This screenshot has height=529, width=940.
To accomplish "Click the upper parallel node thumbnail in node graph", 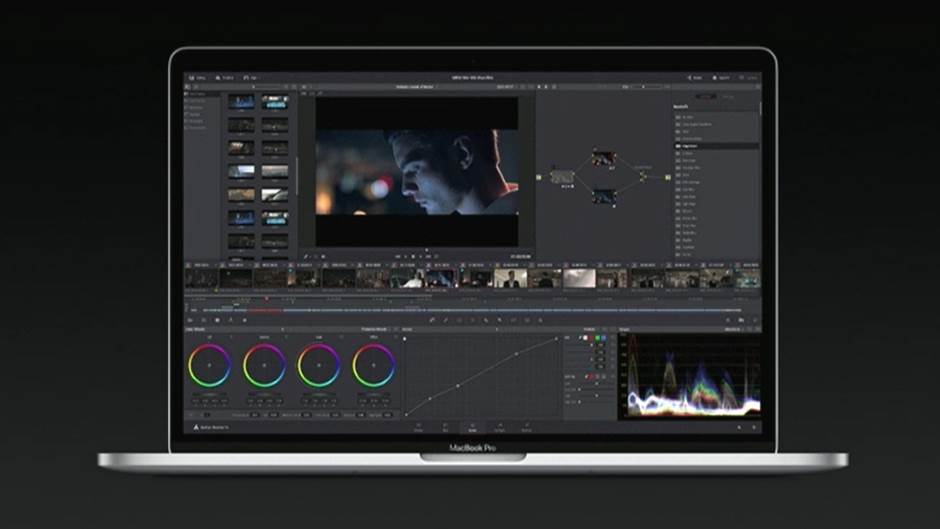I will [x=602, y=158].
